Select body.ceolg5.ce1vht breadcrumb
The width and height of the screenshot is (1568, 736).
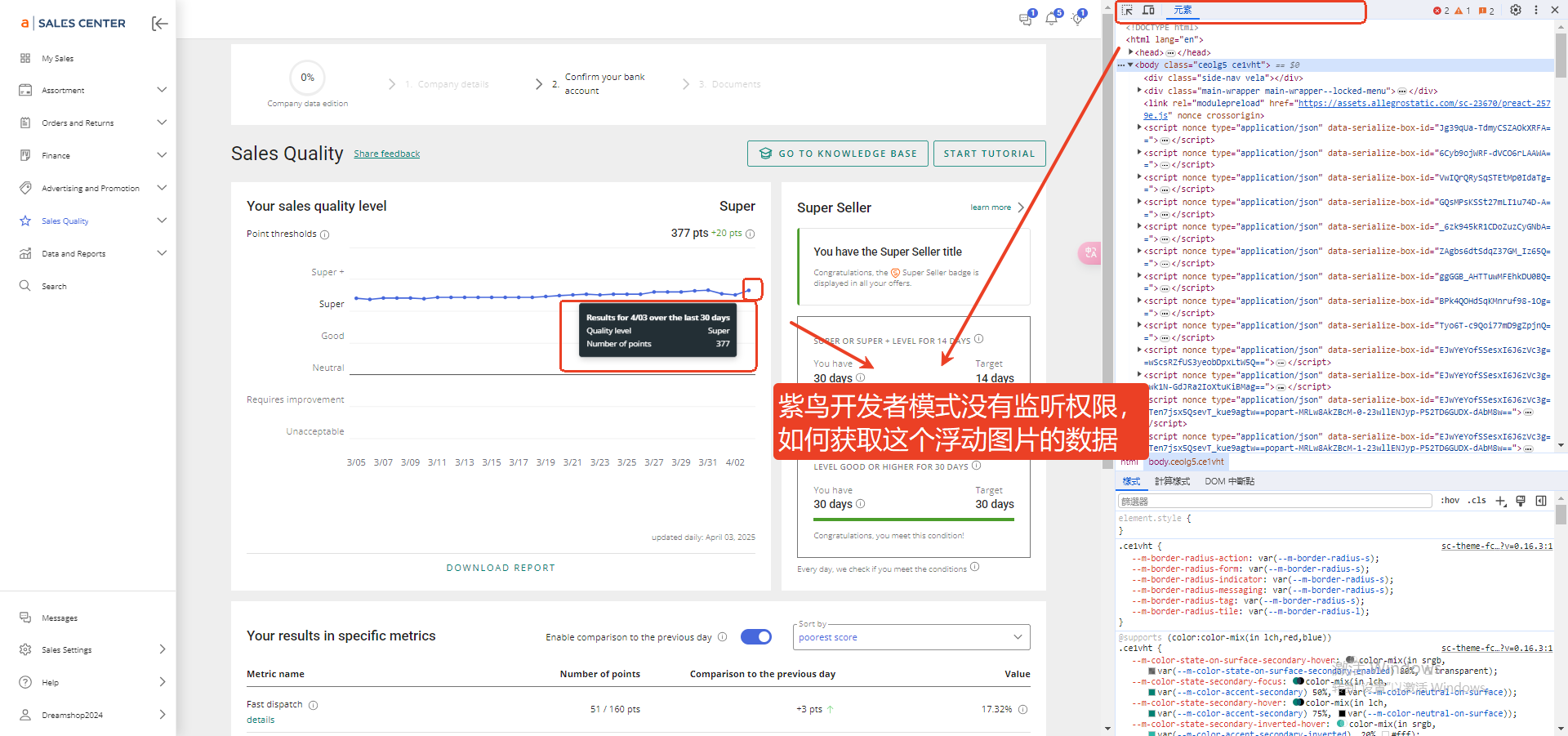coord(1186,462)
